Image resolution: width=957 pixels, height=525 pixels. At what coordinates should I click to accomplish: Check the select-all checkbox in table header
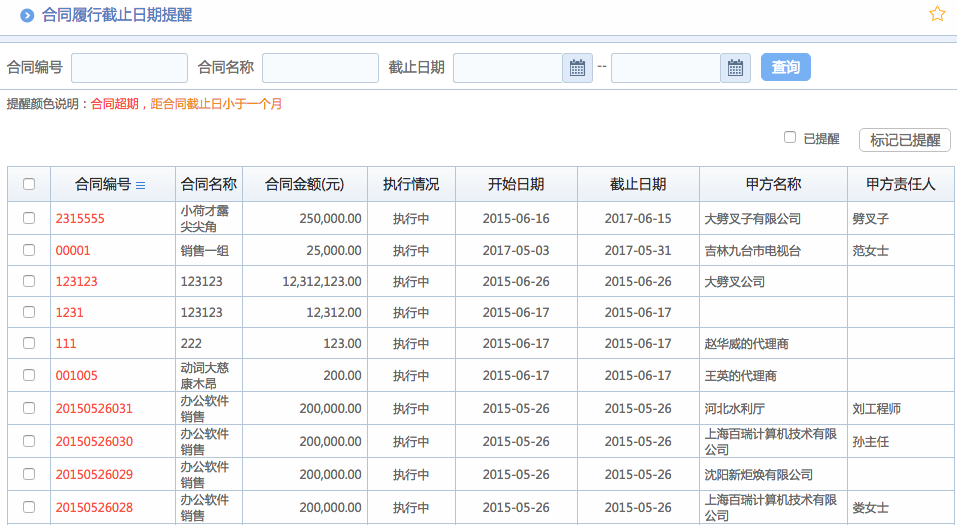pos(29,184)
